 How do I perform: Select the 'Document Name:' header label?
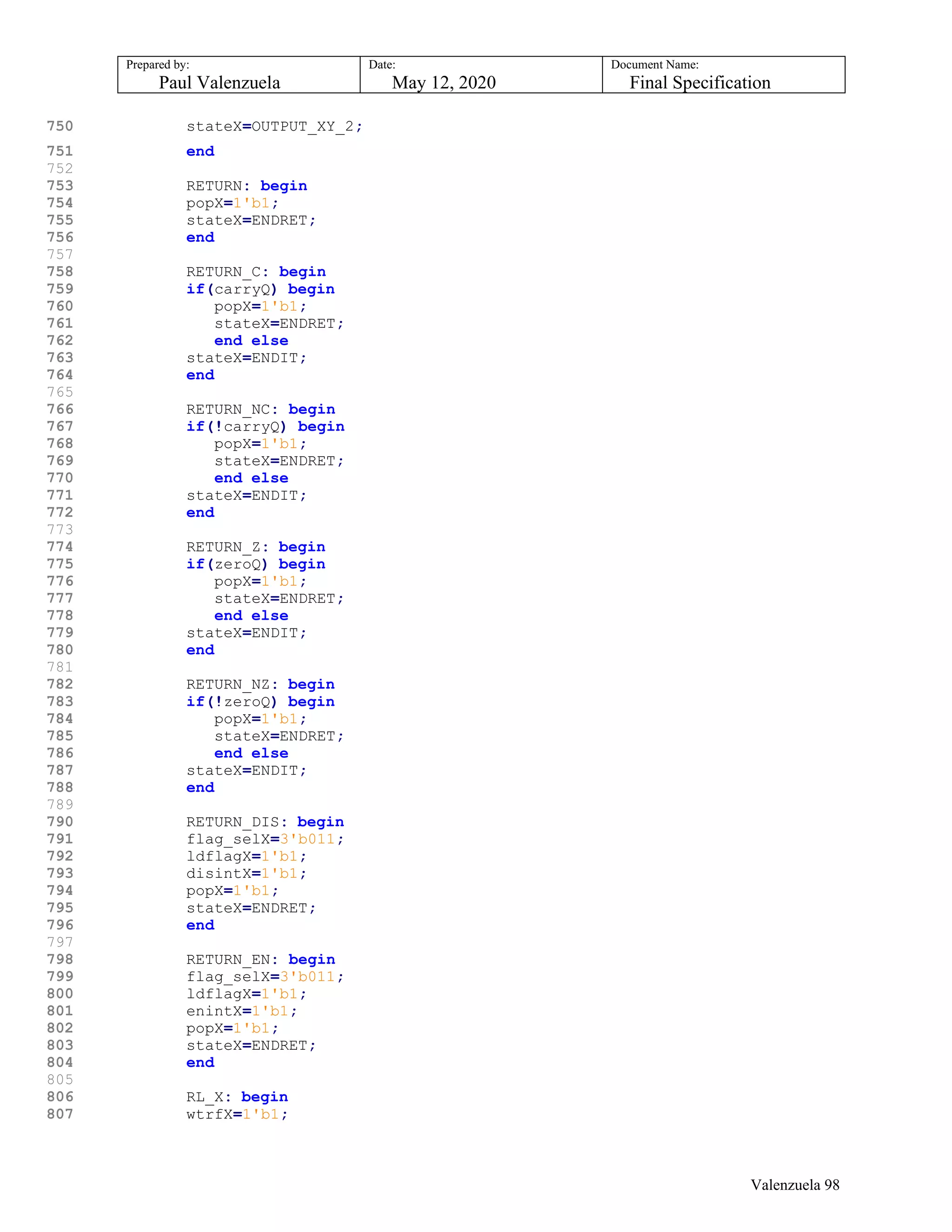pyautogui.click(x=655, y=65)
